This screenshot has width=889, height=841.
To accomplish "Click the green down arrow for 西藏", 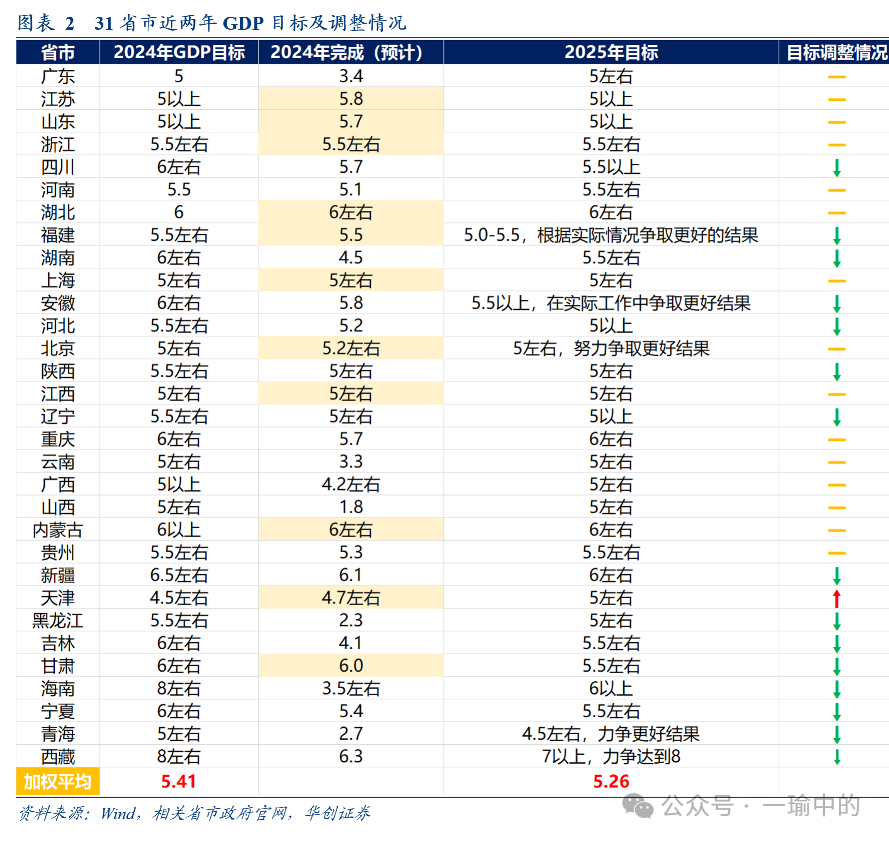I will pyautogui.click(x=837, y=757).
